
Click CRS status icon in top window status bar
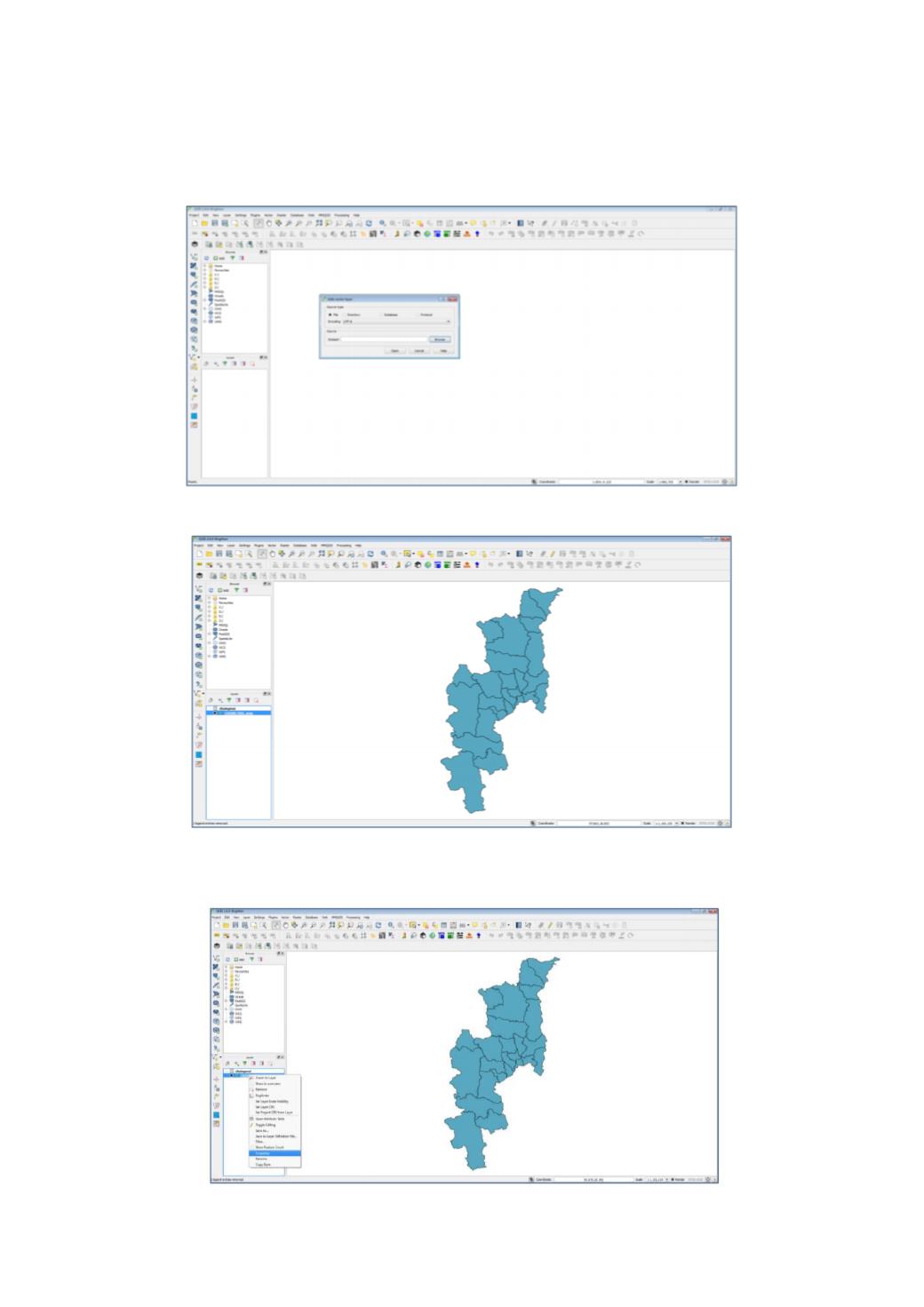click(724, 482)
